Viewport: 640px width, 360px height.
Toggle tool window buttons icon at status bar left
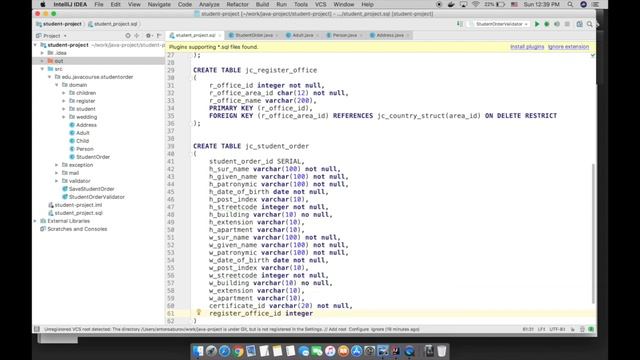(37, 329)
